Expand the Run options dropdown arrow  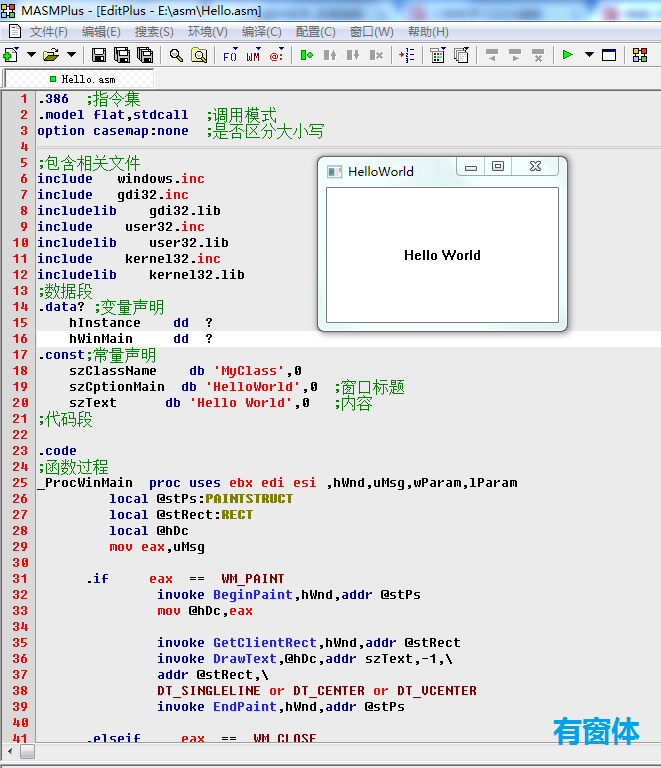pos(590,54)
